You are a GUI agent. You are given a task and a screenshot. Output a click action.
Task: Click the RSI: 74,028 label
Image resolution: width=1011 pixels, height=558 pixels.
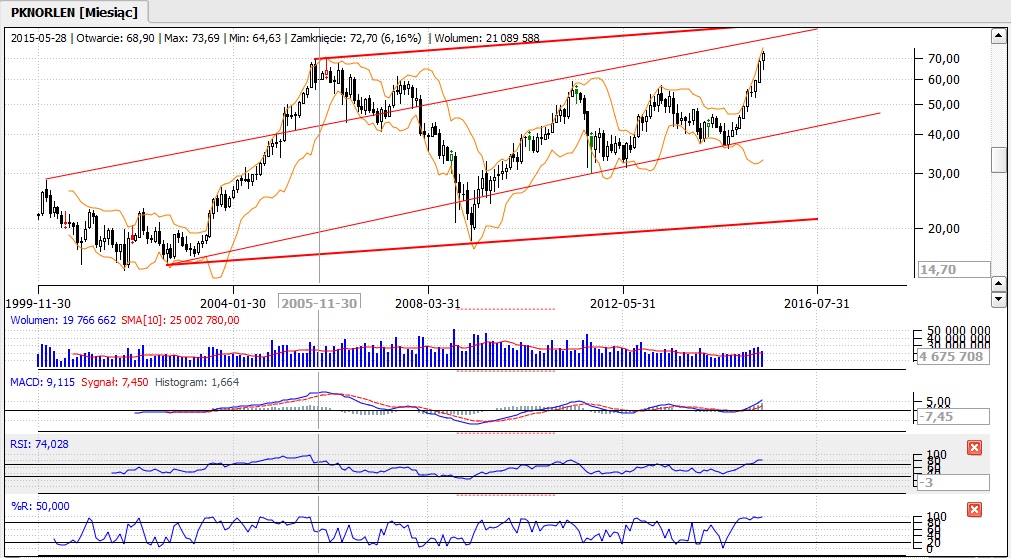[39, 444]
